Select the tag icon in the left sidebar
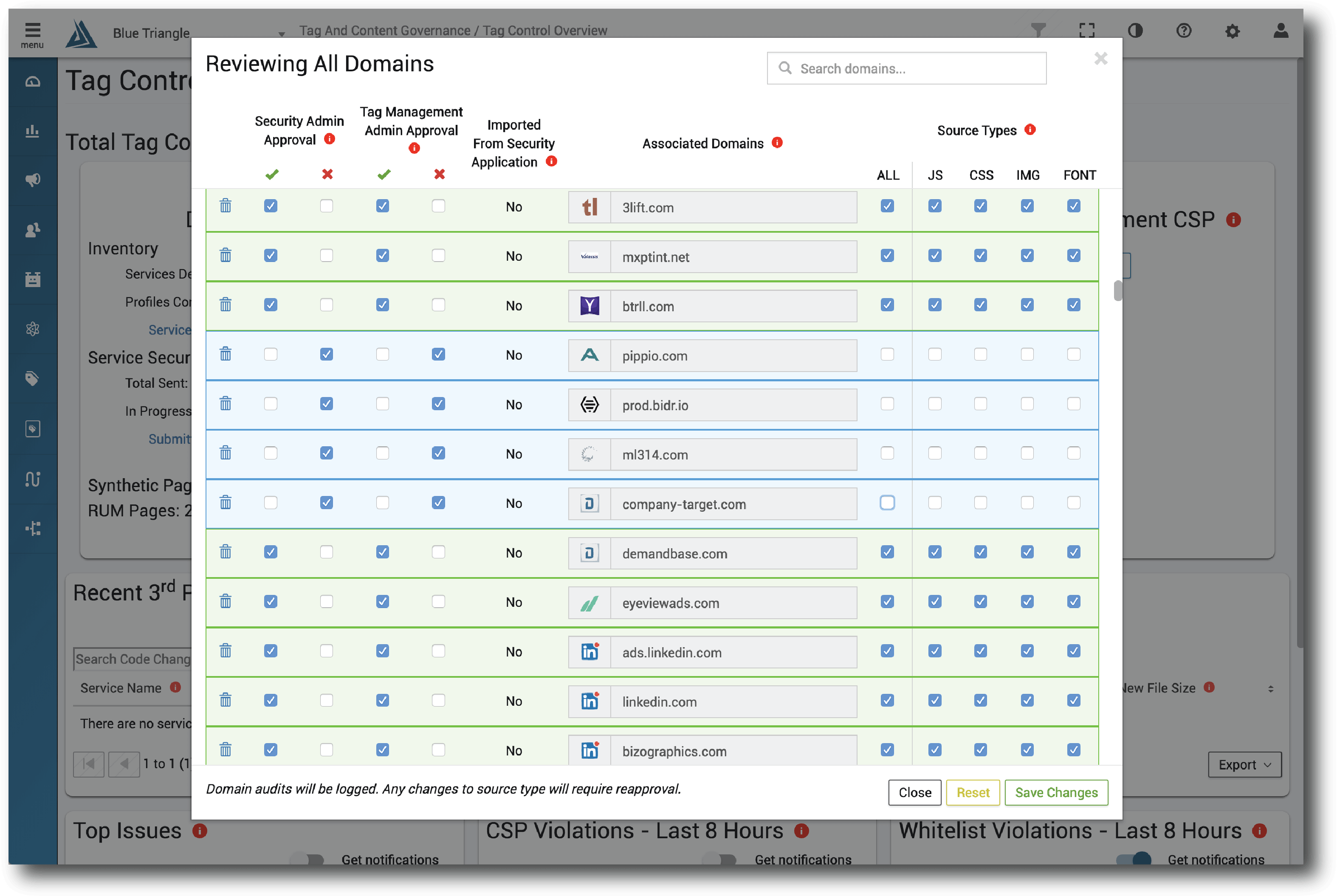 pyautogui.click(x=33, y=378)
